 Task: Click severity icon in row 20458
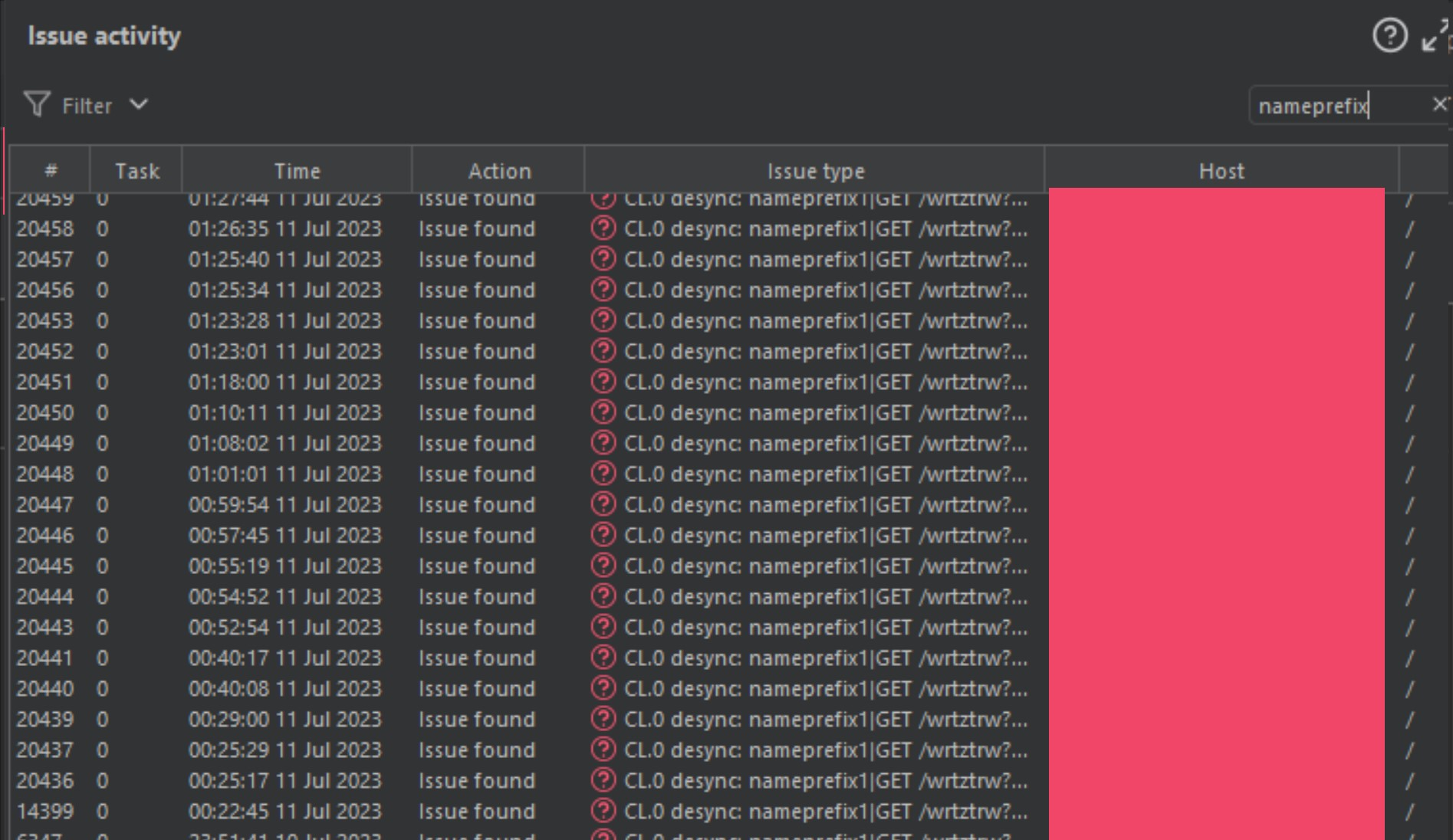[603, 228]
